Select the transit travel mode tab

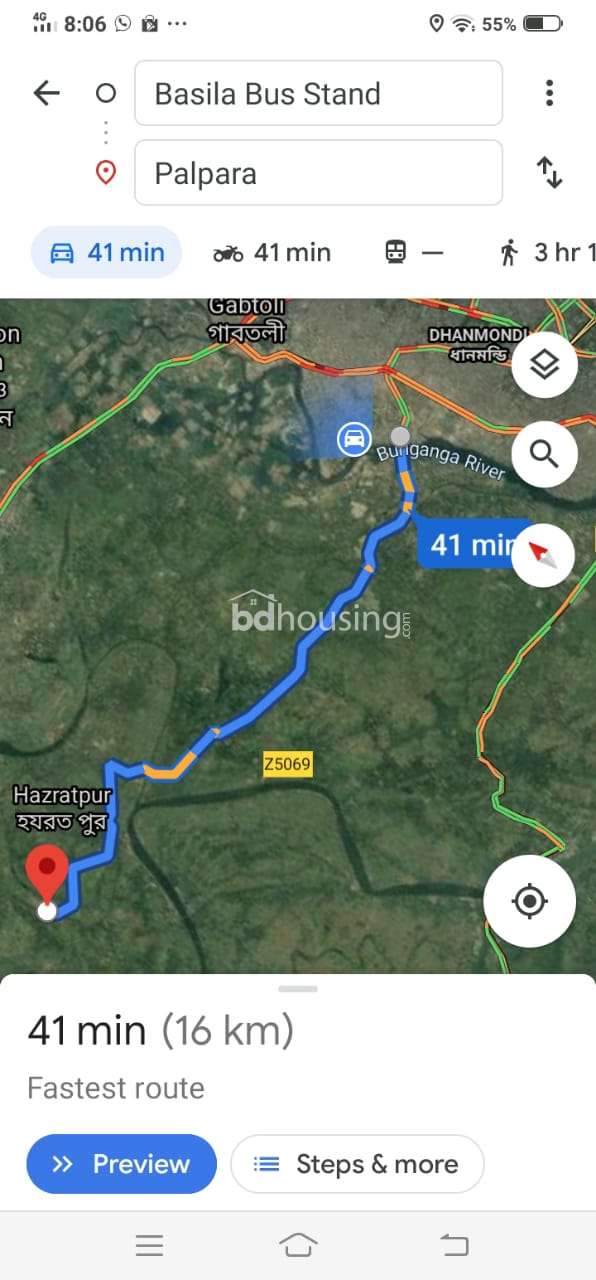(x=413, y=252)
